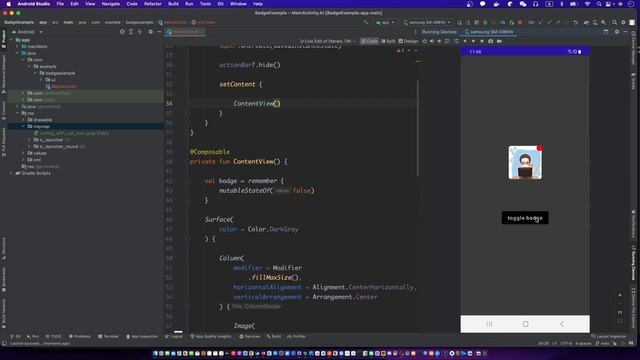The height and width of the screenshot is (360, 640).
Task: Expand the values folder
Action: point(24,153)
